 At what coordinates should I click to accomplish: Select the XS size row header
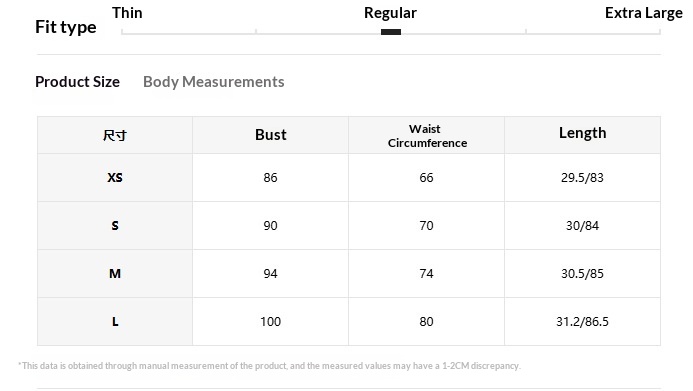(115, 178)
